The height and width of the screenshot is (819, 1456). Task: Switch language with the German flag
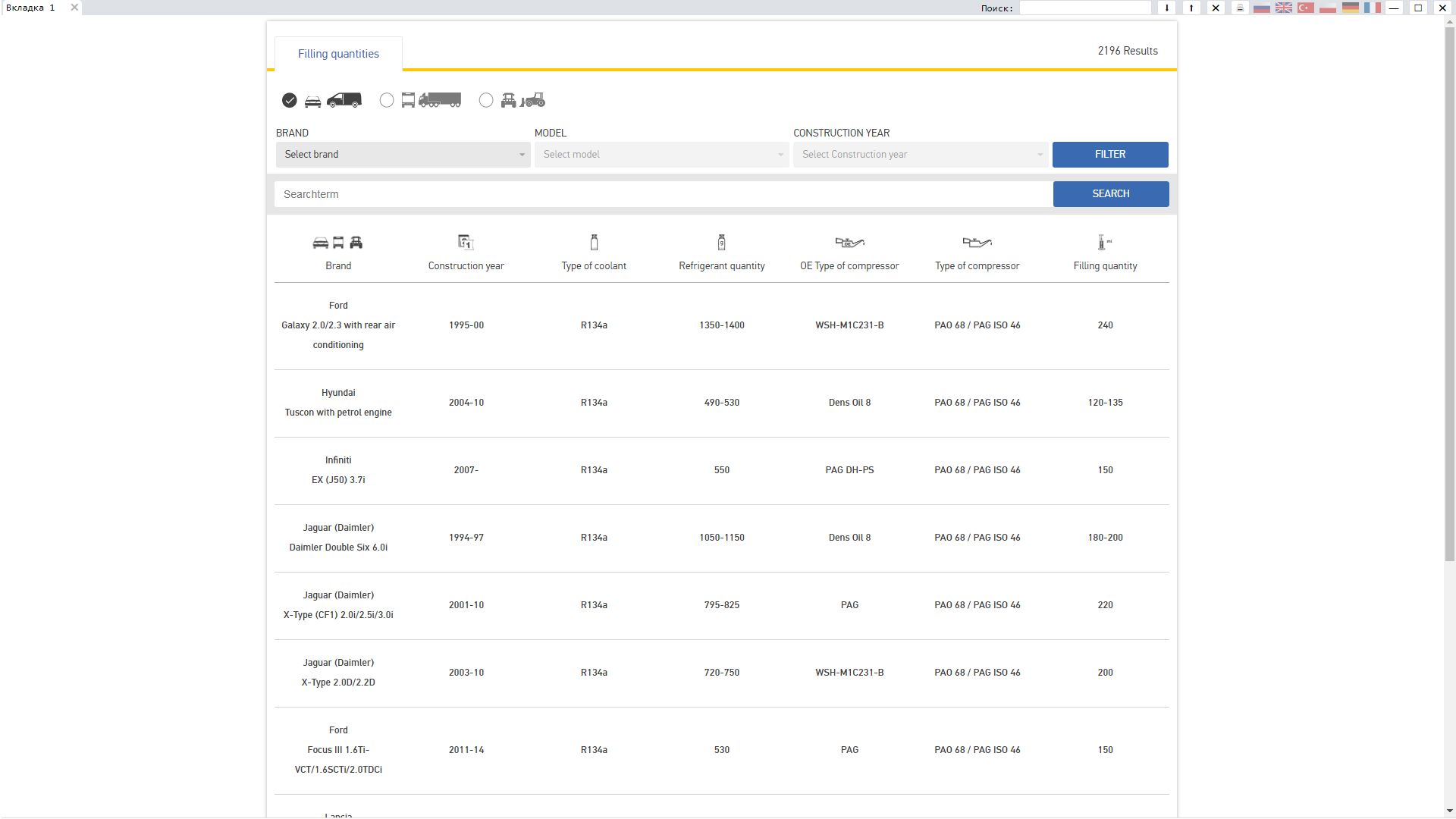coord(1350,8)
